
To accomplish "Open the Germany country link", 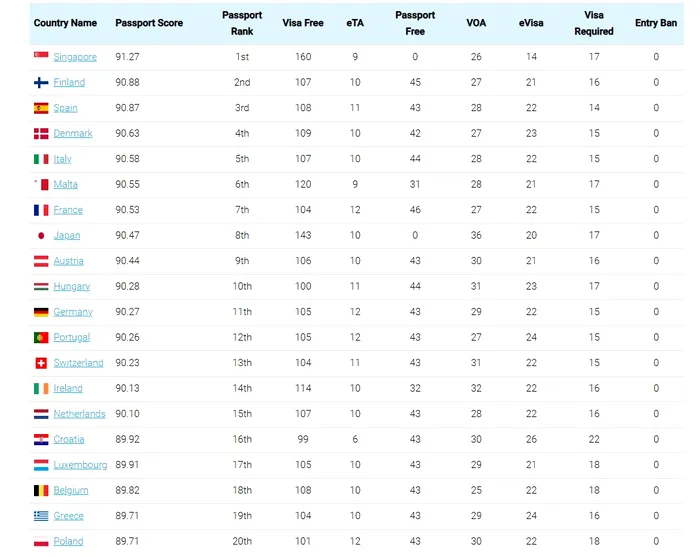I will pos(73,312).
